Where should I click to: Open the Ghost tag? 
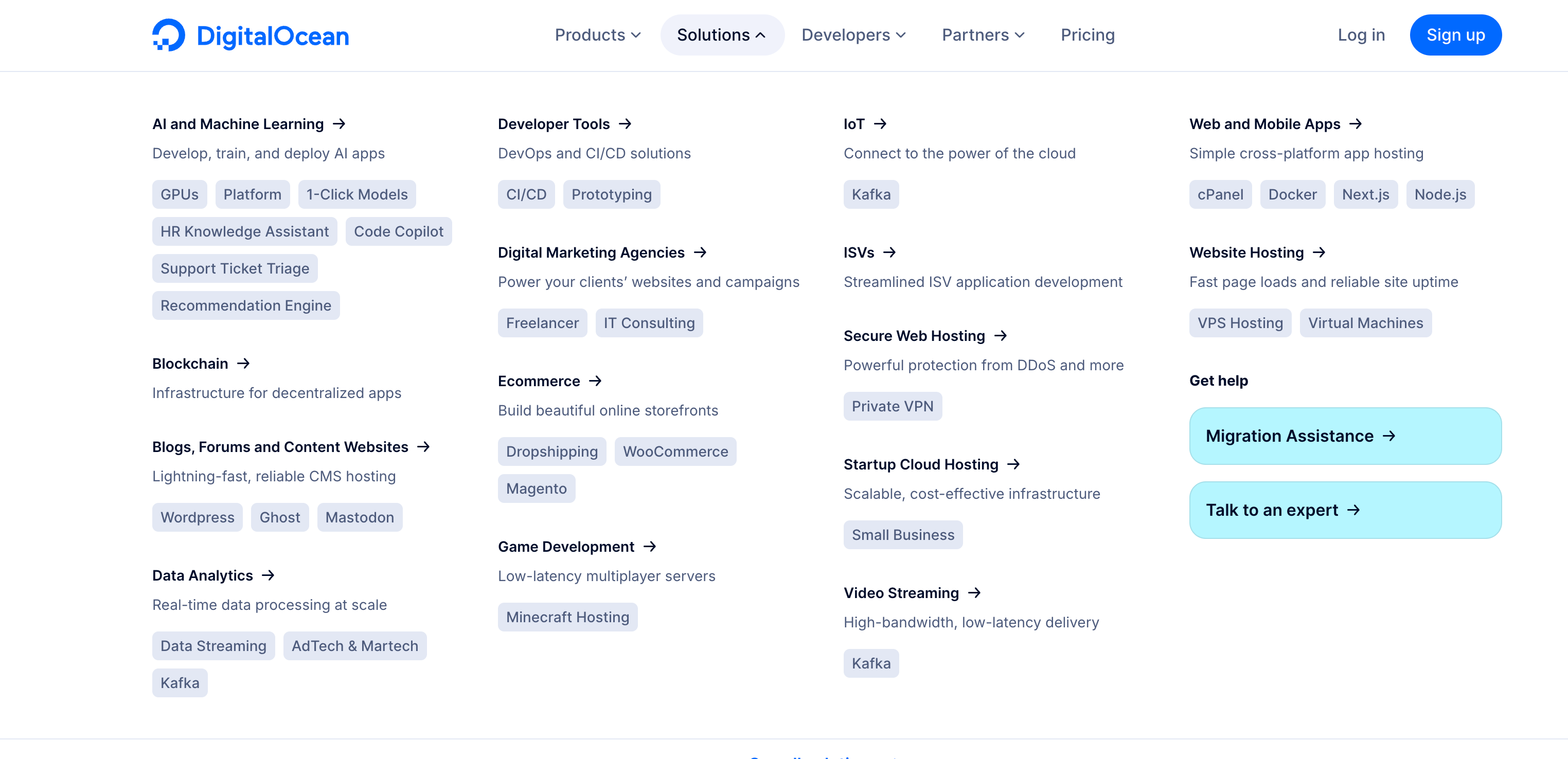tap(280, 517)
